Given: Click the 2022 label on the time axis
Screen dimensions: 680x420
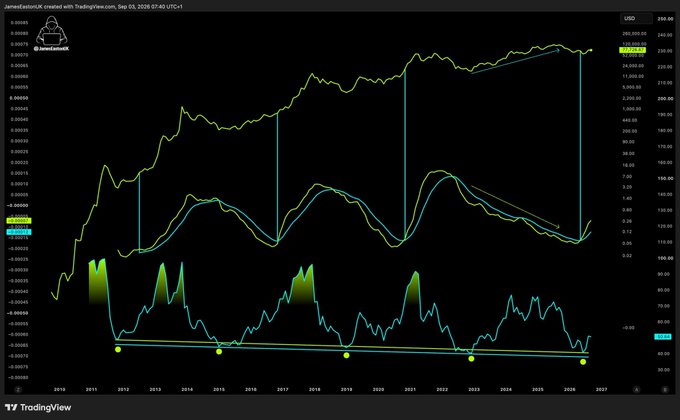Looking at the screenshot, I should tap(442, 390).
